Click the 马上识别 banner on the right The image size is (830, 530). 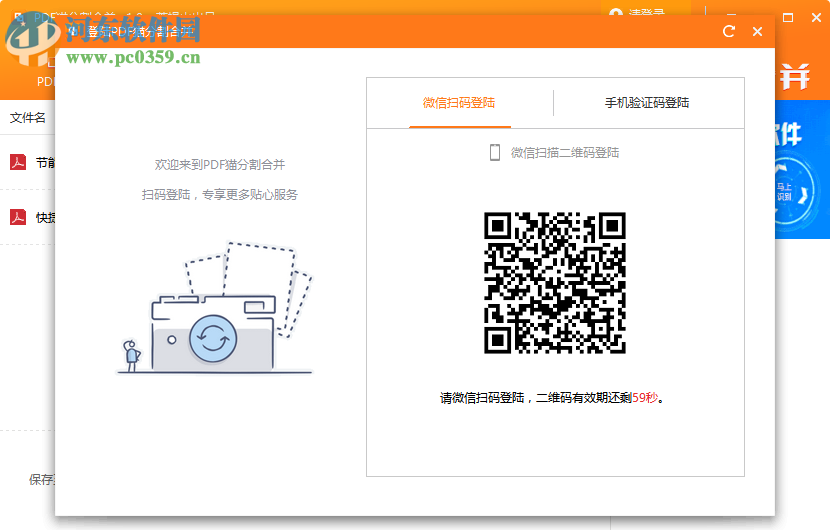pyautogui.click(x=802, y=169)
